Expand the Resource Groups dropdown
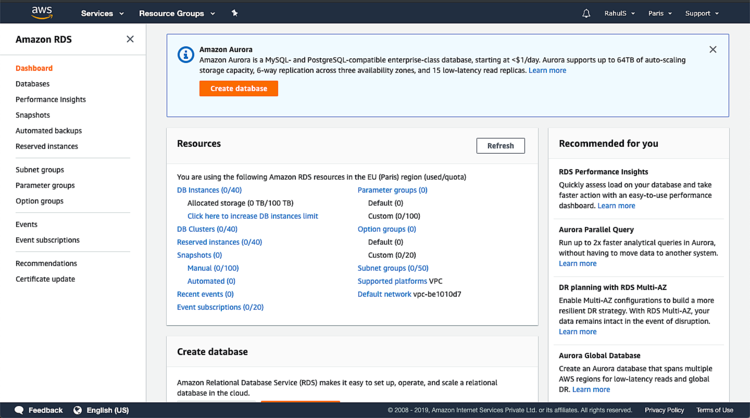Viewport: 750px width, 418px height. click(177, 13)
